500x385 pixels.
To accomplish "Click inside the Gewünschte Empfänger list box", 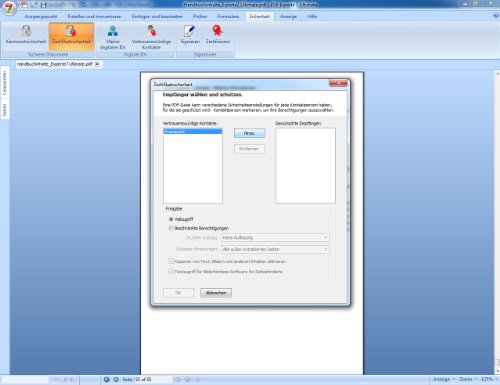I will point(305,166).
